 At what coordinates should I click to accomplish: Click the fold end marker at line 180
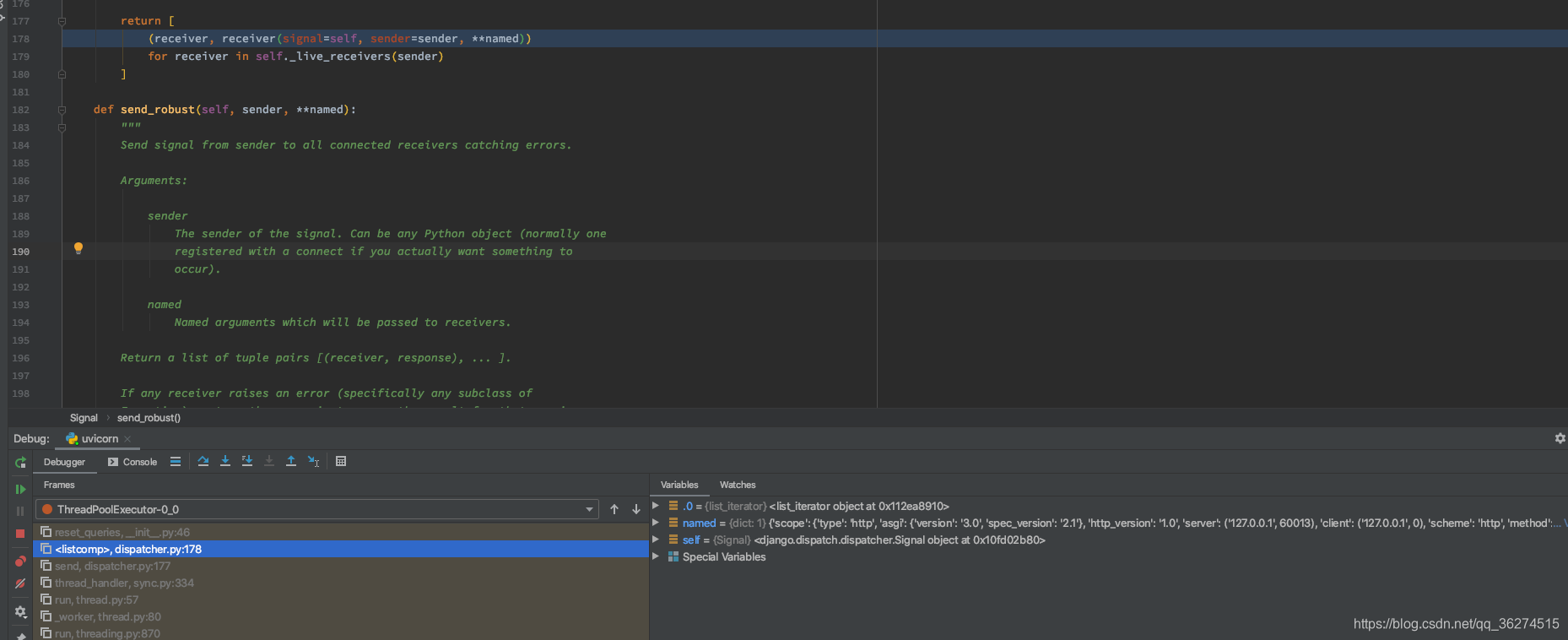pos(62,74)
